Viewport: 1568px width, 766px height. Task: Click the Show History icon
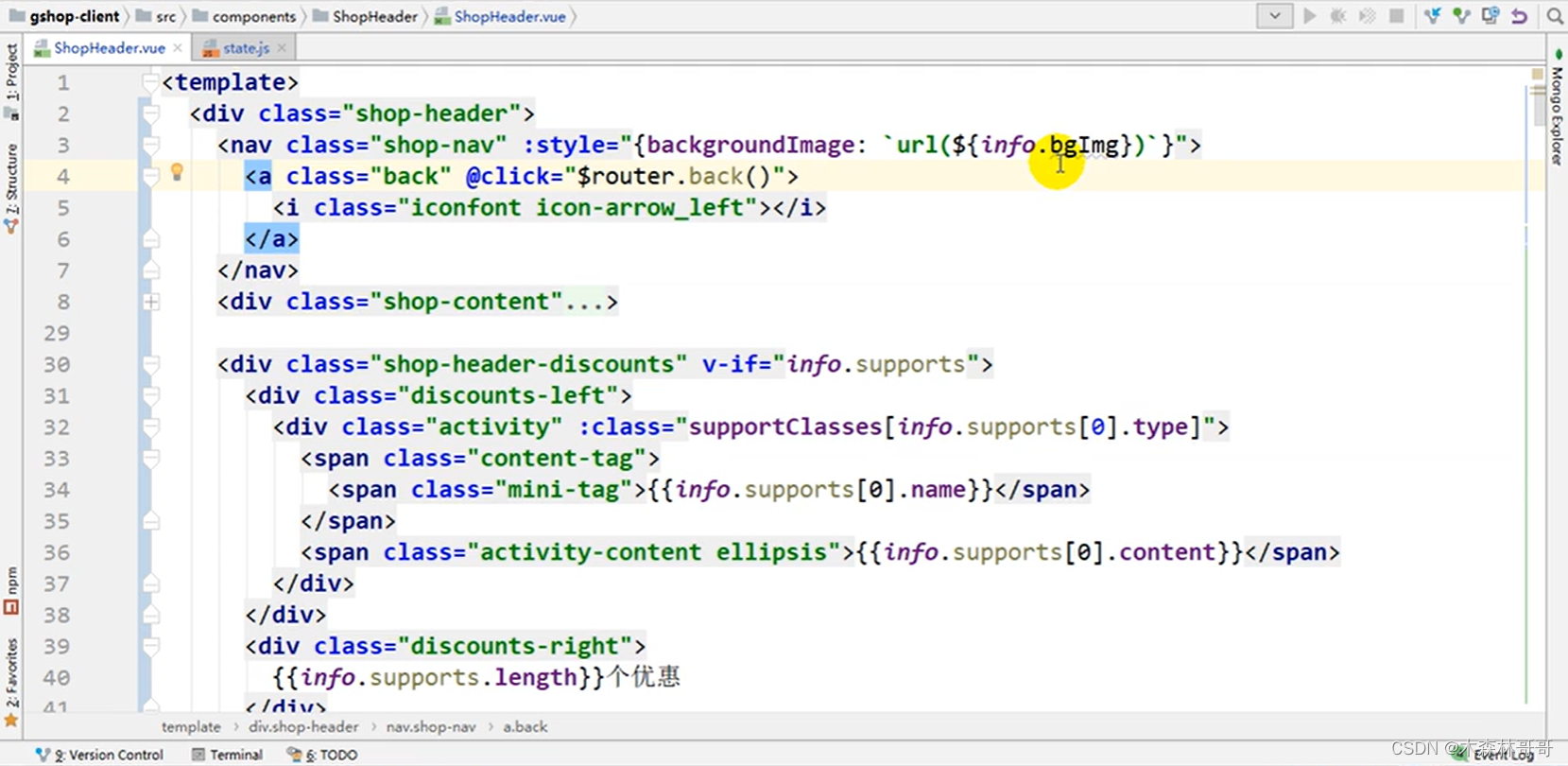tap(1490, 16)
